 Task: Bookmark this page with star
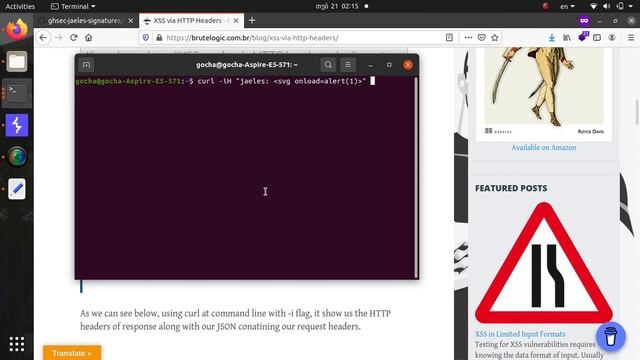click(x=495, y=38)
